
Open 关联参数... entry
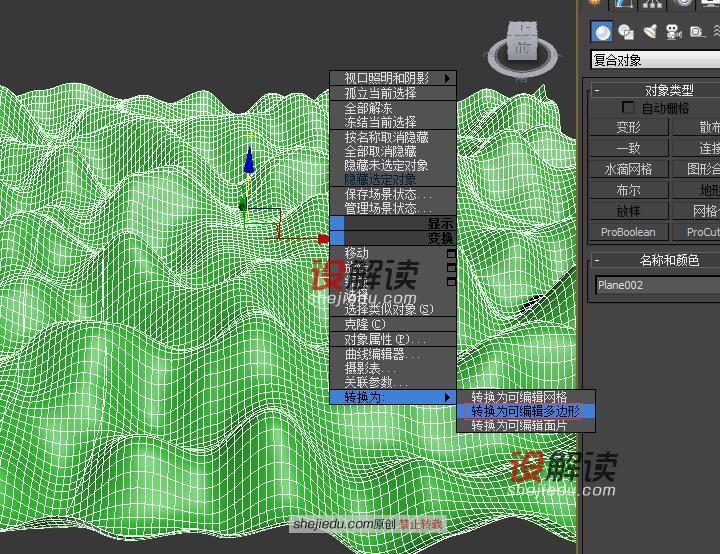pos(393,382)
